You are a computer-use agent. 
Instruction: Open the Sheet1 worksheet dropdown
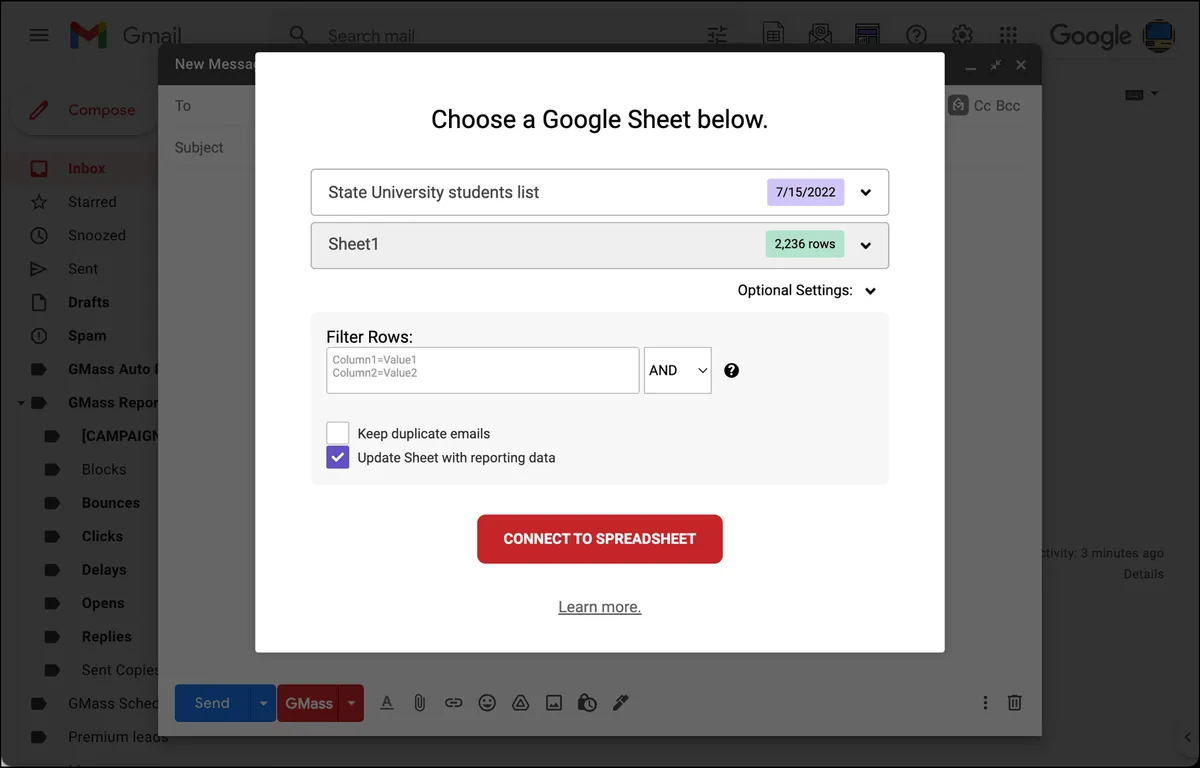(x=600, y=245)
